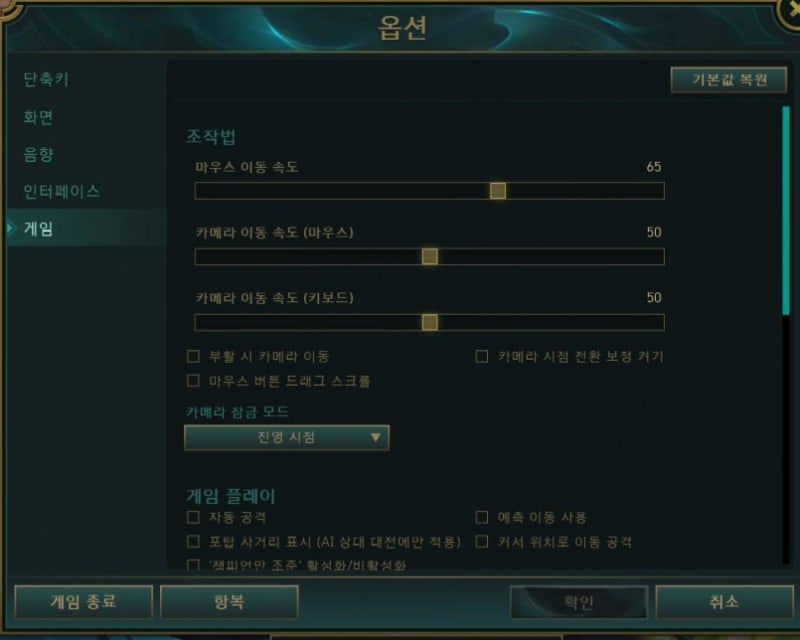
Task: Click the 항복 surrender button
Action: tap(229, 602)
